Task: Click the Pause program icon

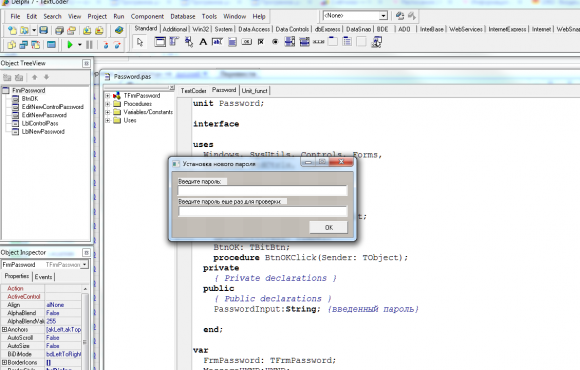Action: tap(89, 45)
